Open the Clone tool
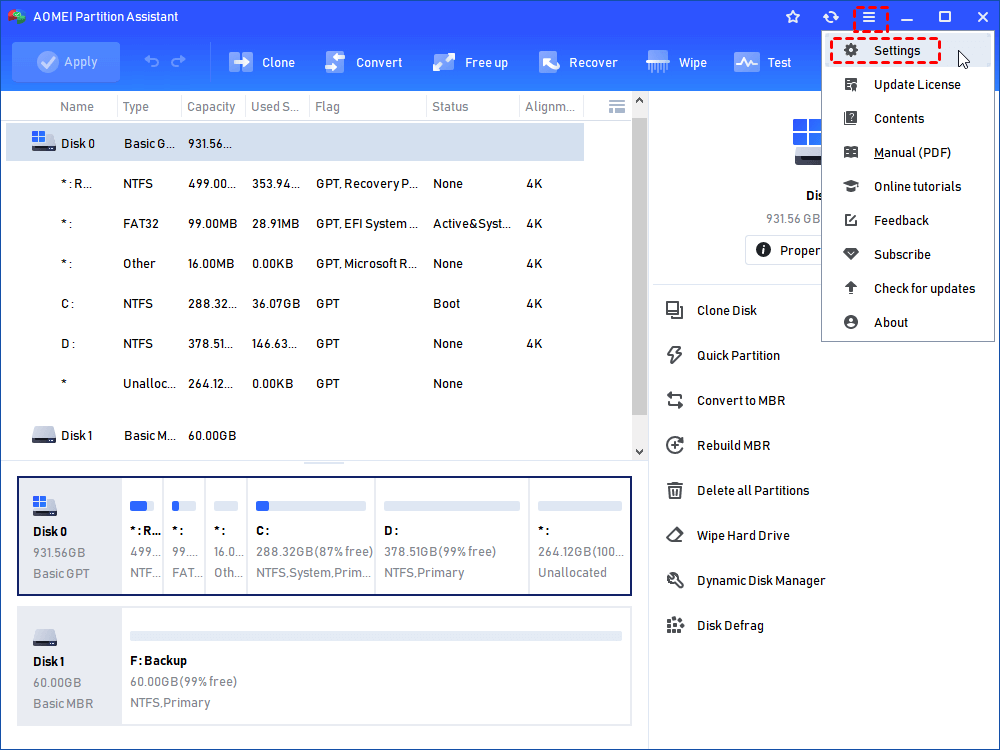Screen dimensions: 1000x750 pos(262,62)
